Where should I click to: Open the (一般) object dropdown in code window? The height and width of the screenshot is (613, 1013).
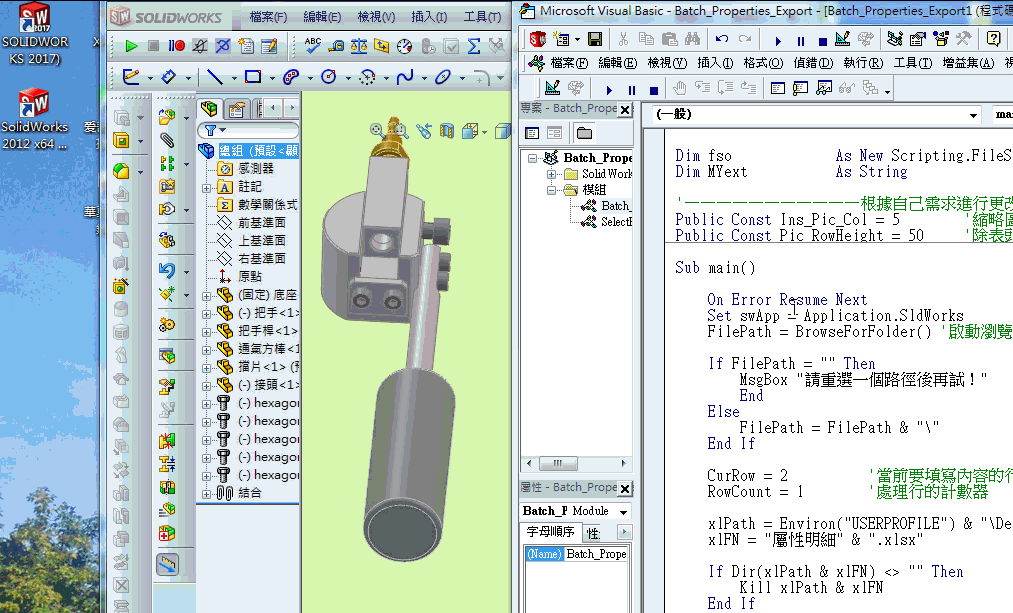[x=973, y=115]
